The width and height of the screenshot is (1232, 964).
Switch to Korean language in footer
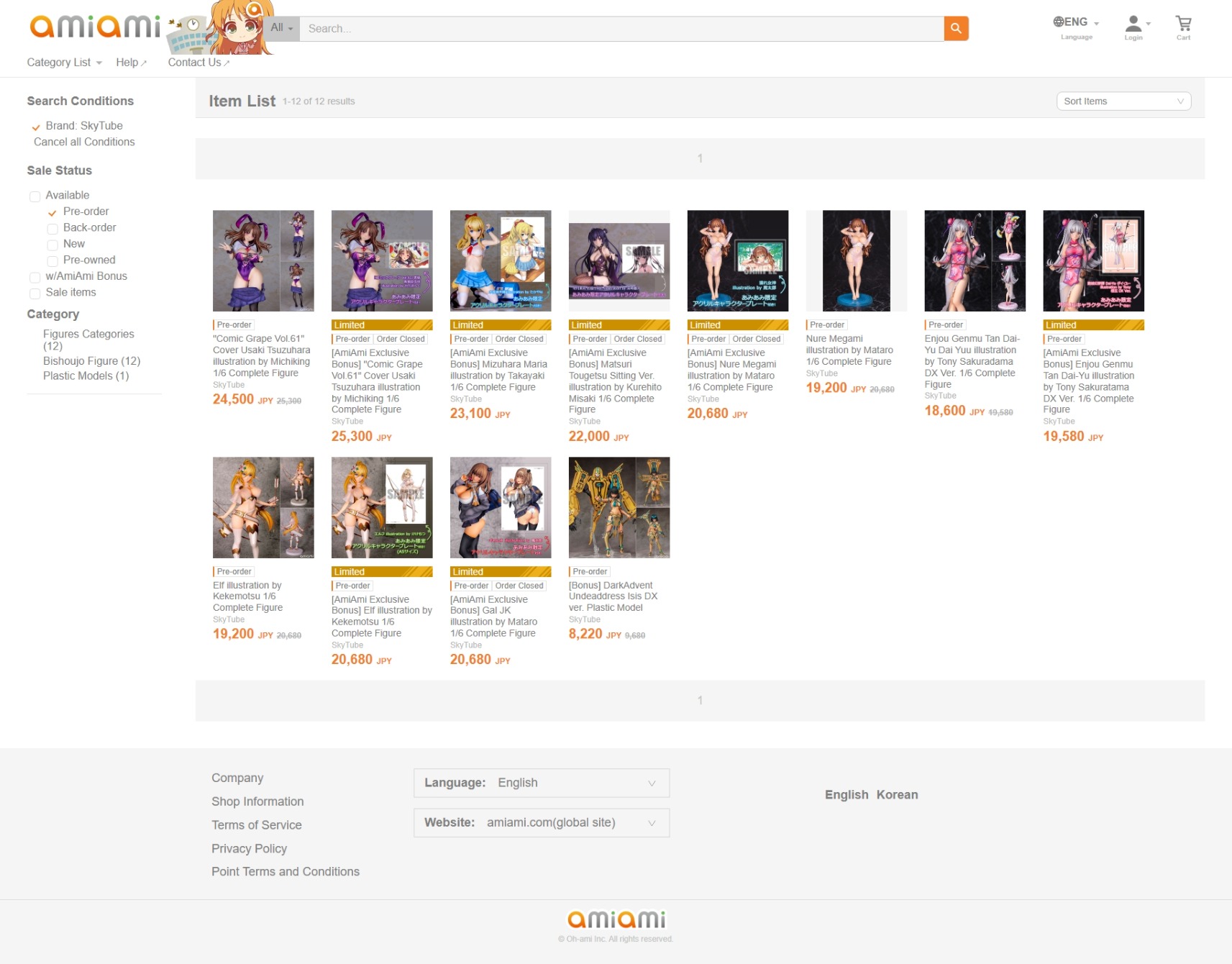(x=897, y=795)
